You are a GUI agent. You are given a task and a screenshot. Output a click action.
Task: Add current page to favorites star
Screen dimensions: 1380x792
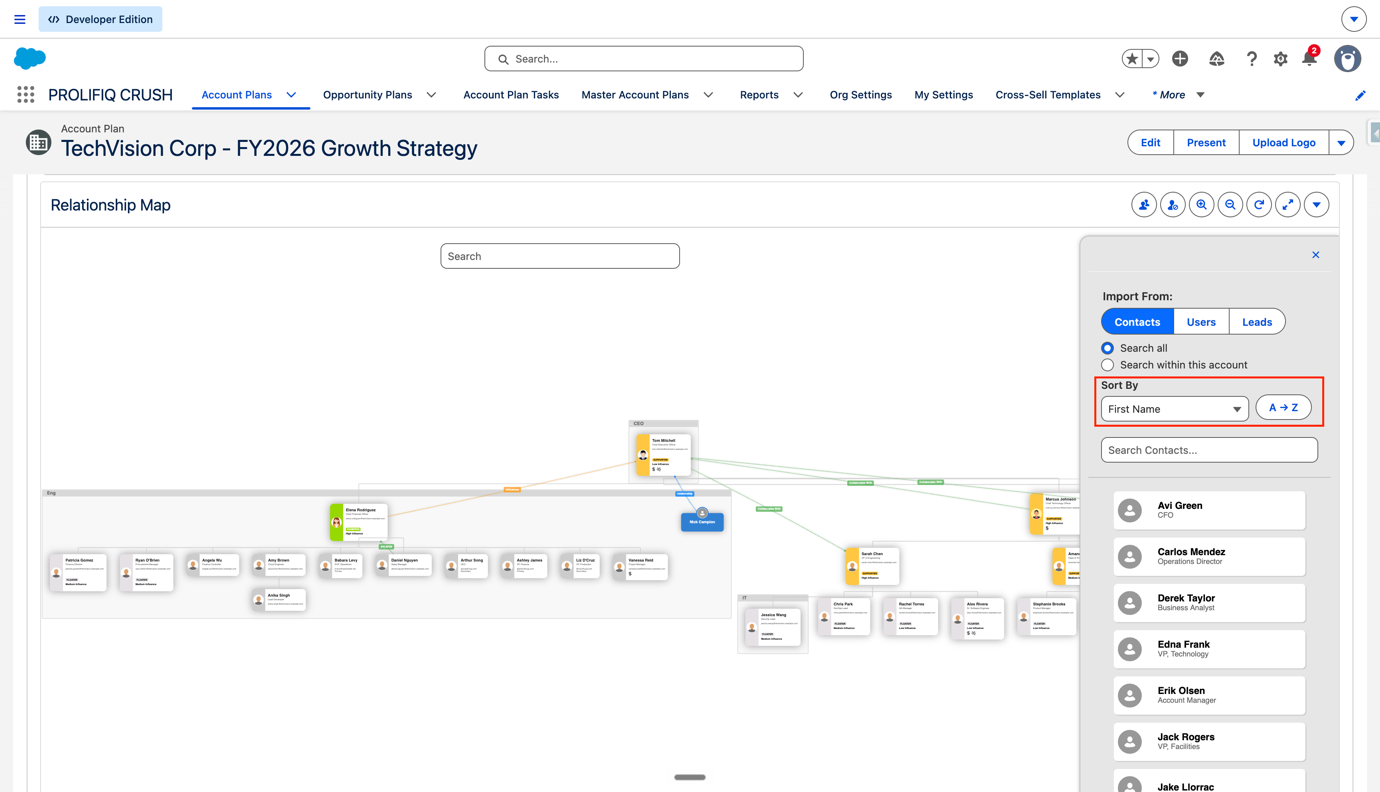[x=1132, y=59]
